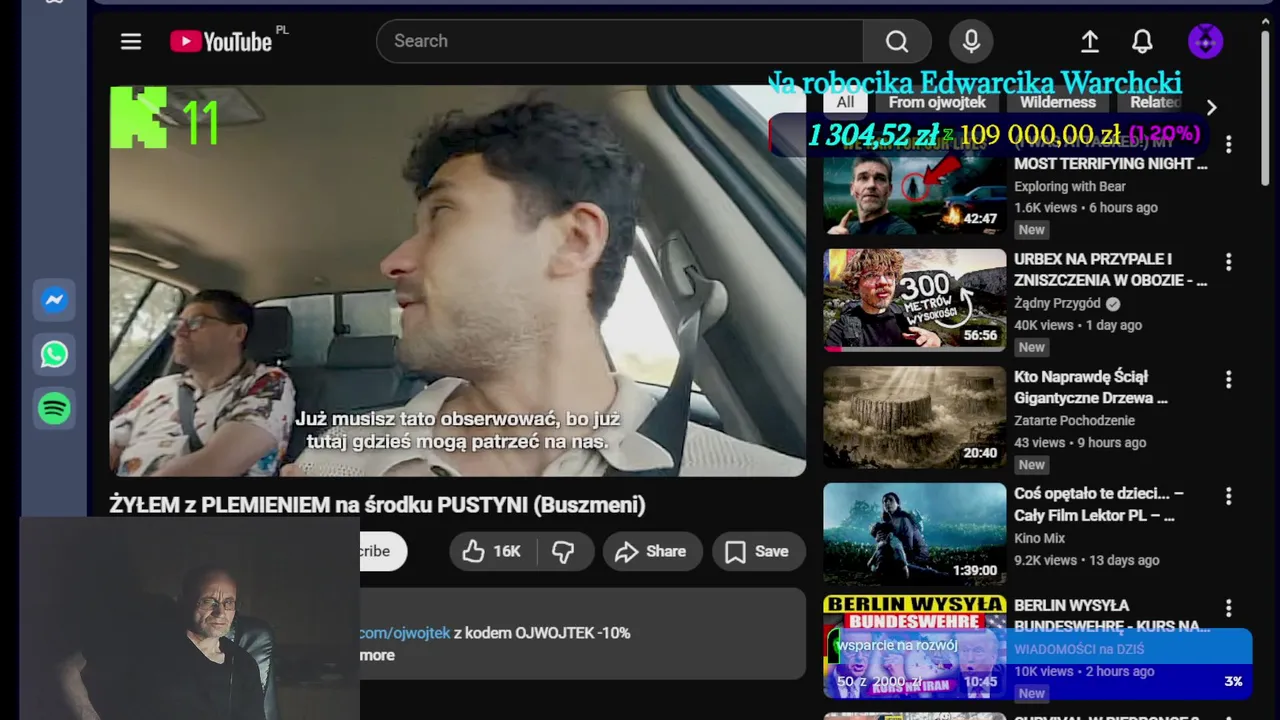Open notifications bell

(1142, 41)
